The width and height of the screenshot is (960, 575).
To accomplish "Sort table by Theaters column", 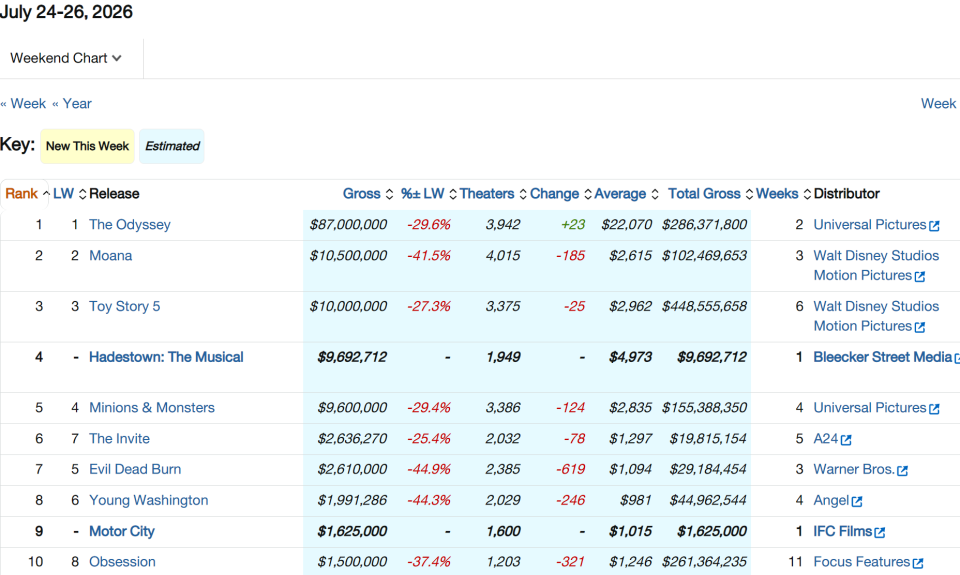I will click(x=493, y=194).
